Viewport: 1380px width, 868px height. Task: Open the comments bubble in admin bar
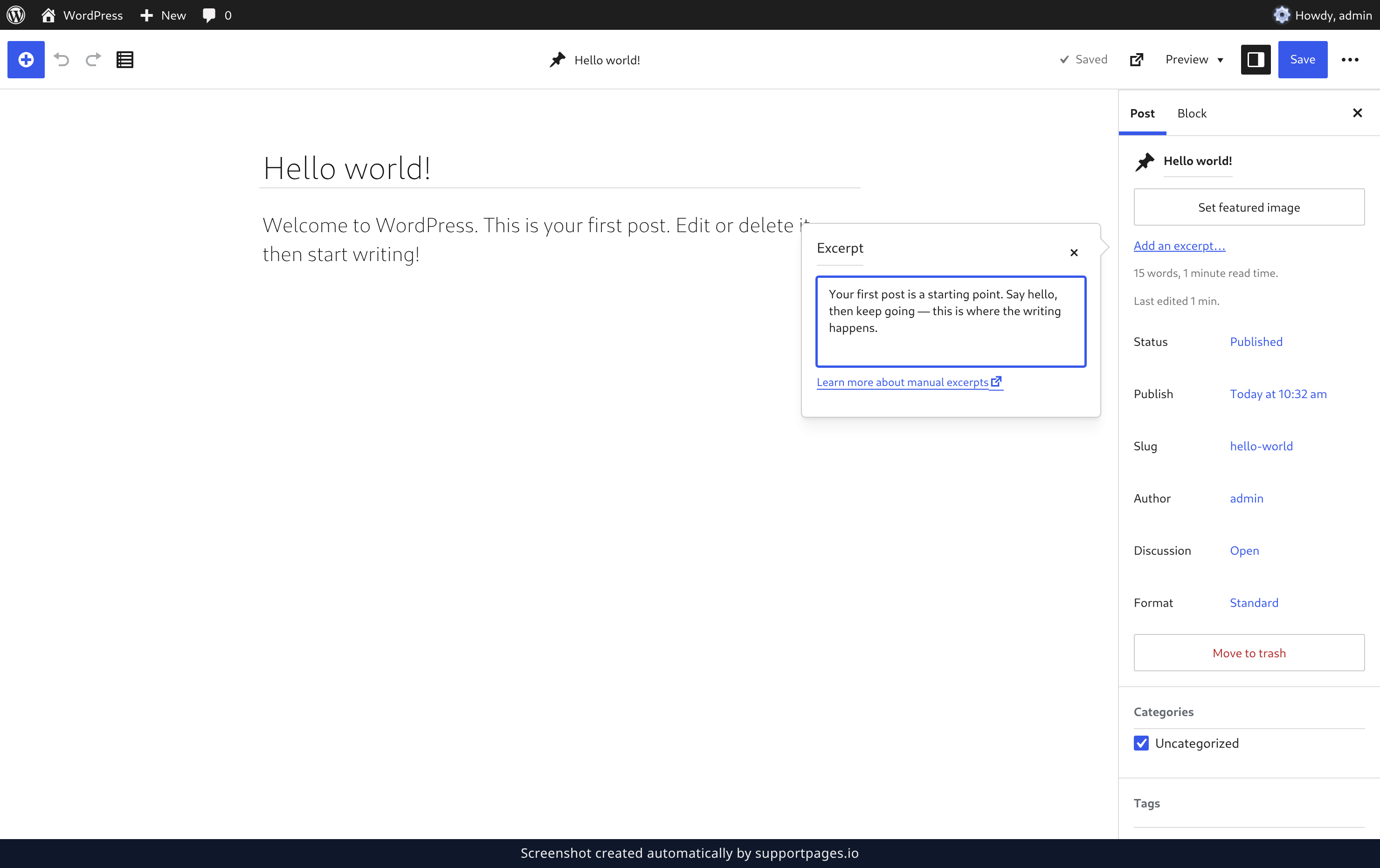tap(217, 15)
